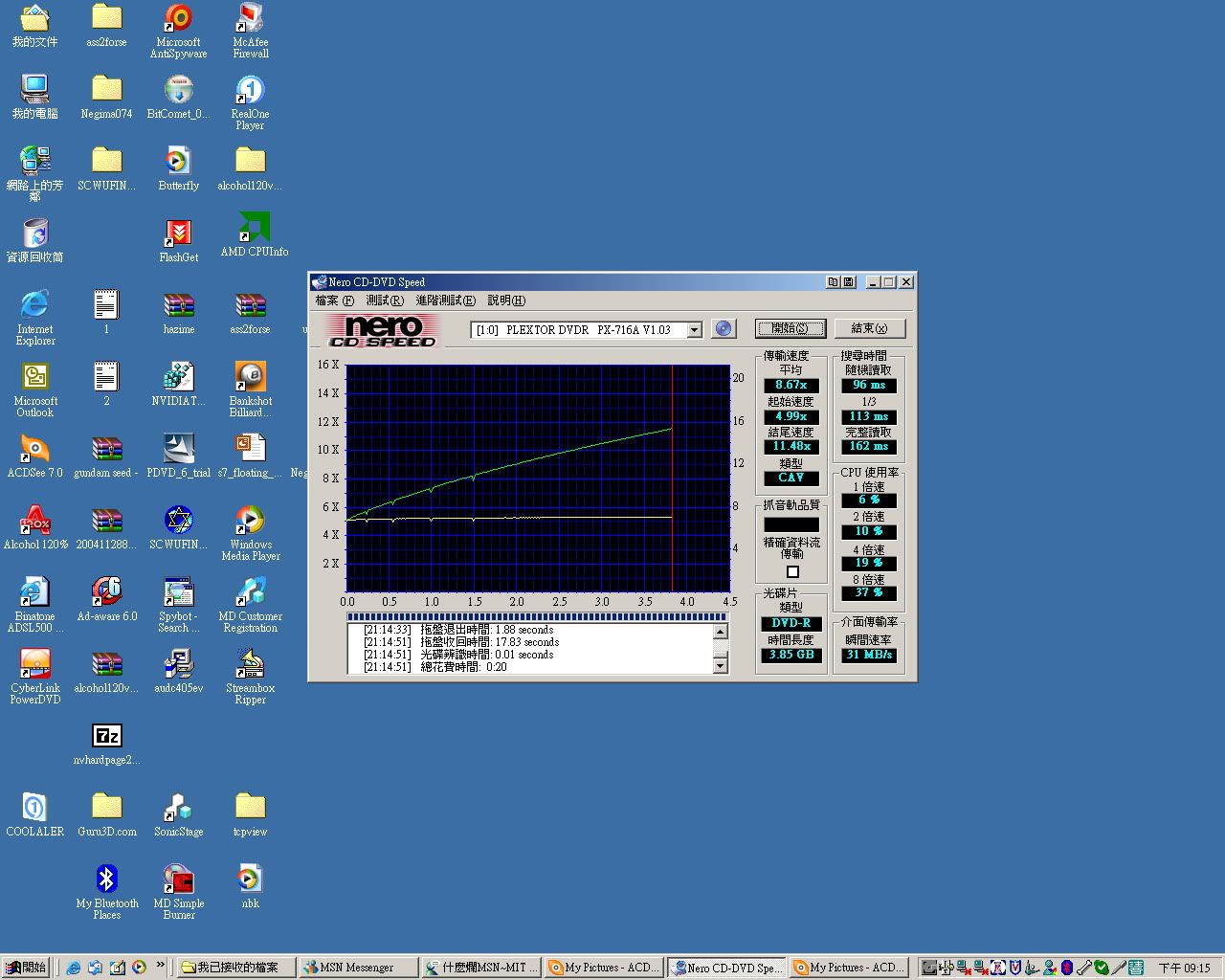1225x980 pixels.
Task: Click the DVD-R disc type value
Action: [791, 623]
